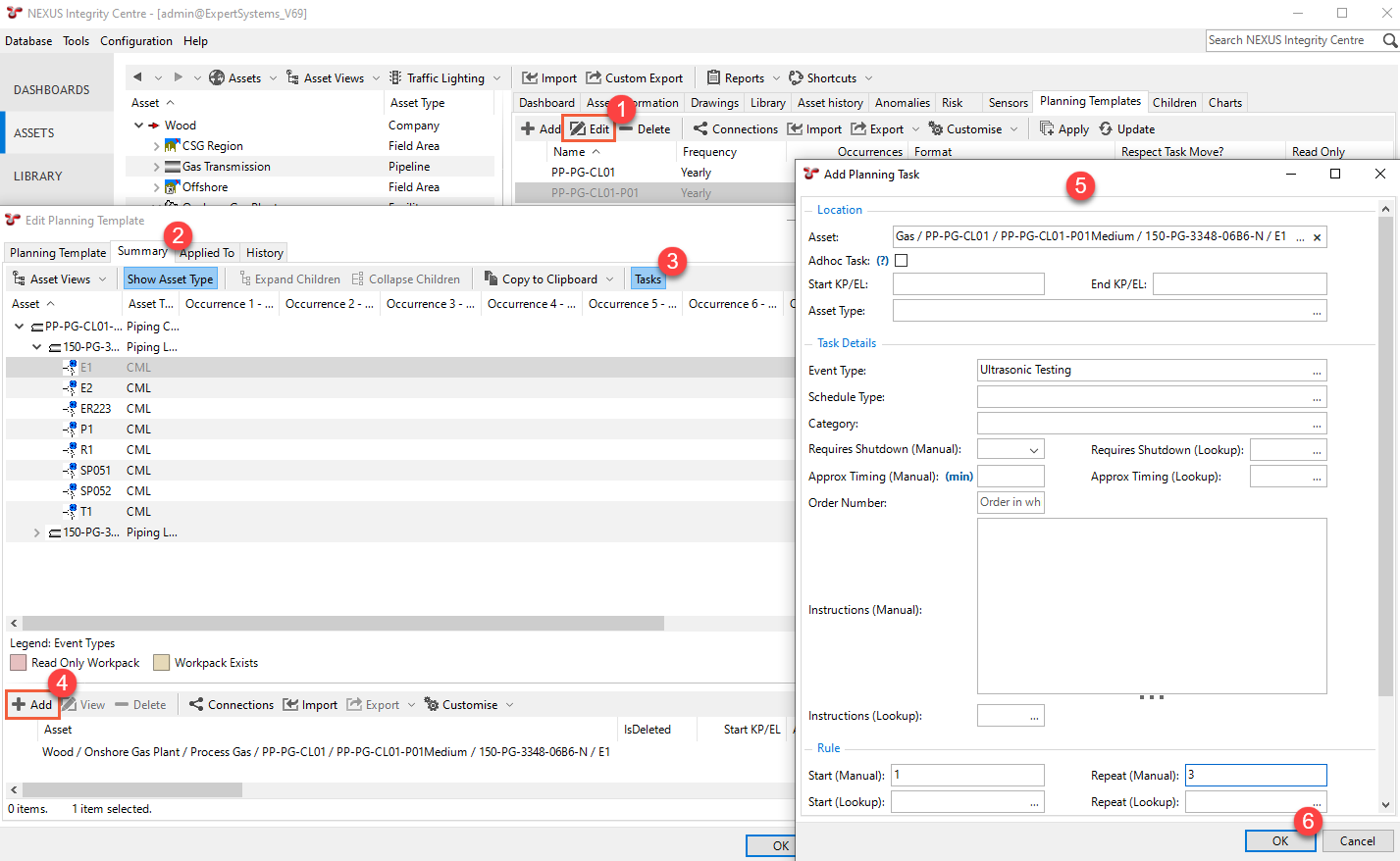
Task: Toggle the Tasks button in the Summary toolbar
Action: [648, 279]
